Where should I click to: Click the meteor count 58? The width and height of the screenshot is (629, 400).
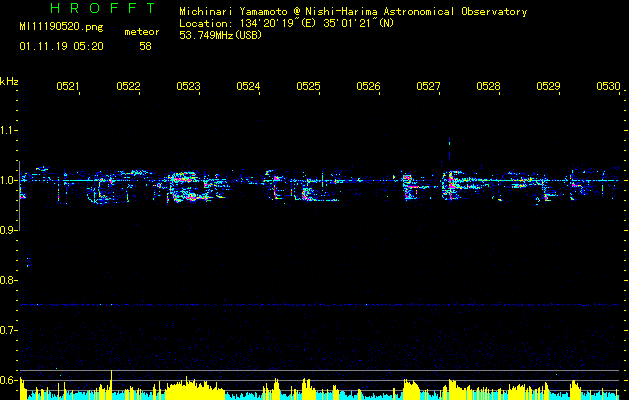pyautogui.click(x=145, y=47)
